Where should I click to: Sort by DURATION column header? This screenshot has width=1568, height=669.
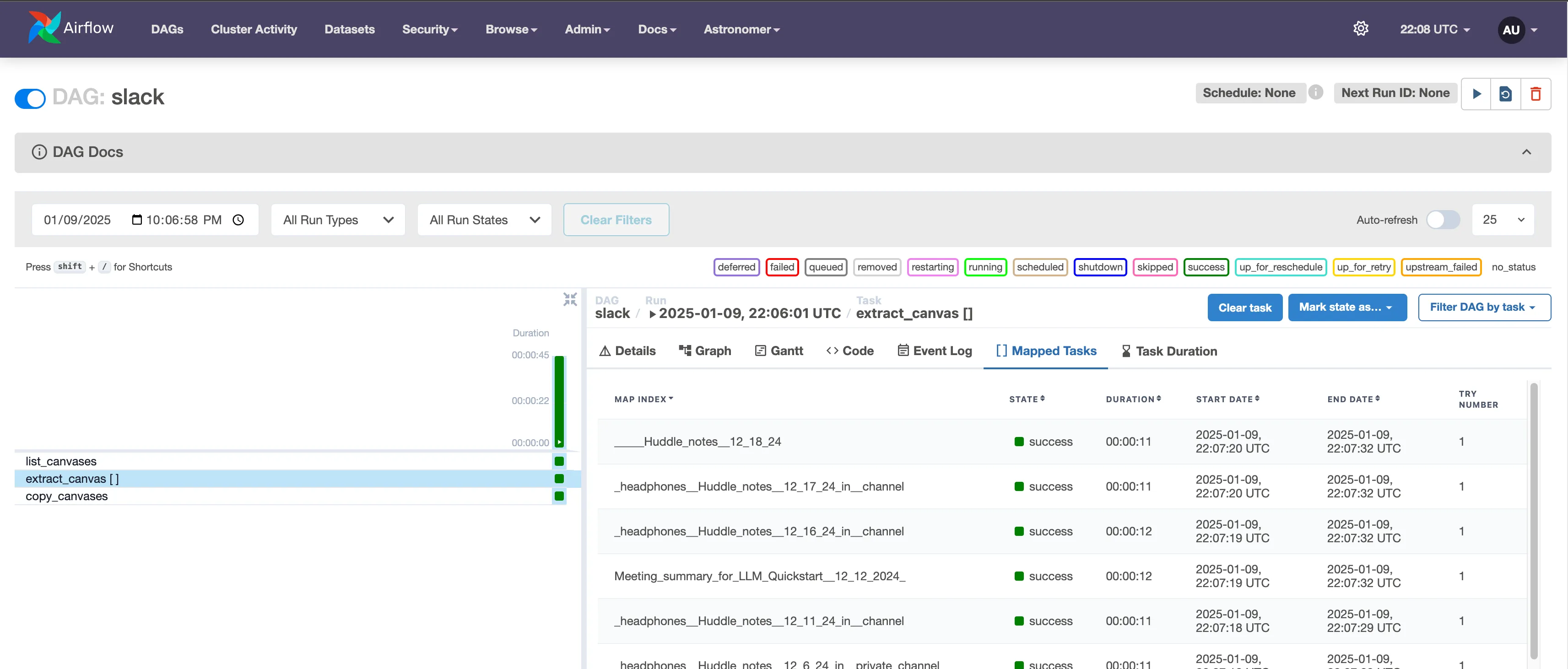pos(1133,399)
